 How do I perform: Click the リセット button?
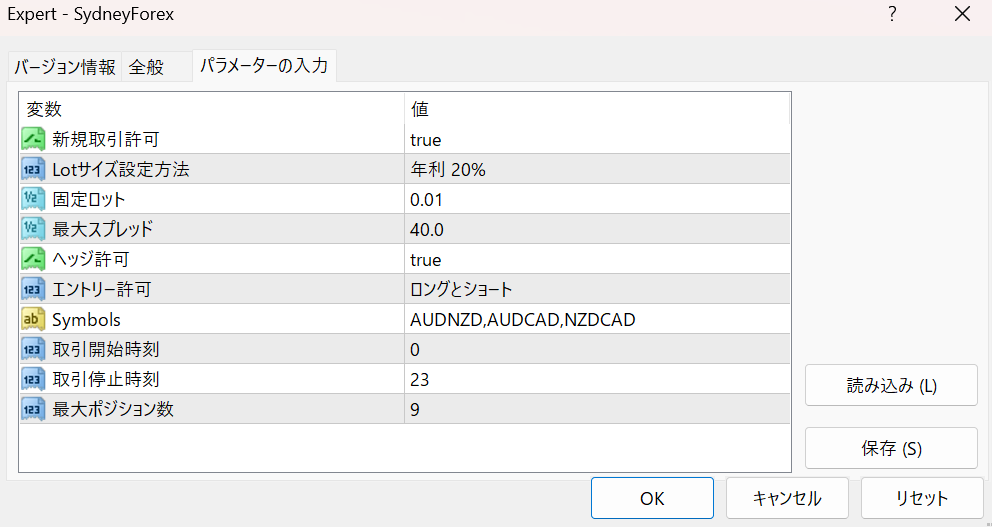pyautogui.click(x=922, y=498)
